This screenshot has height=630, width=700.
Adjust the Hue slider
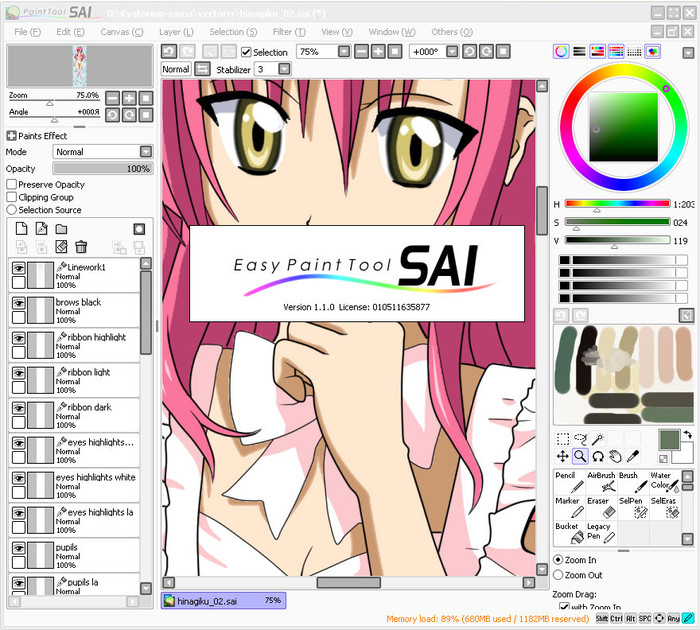point(617,204)
